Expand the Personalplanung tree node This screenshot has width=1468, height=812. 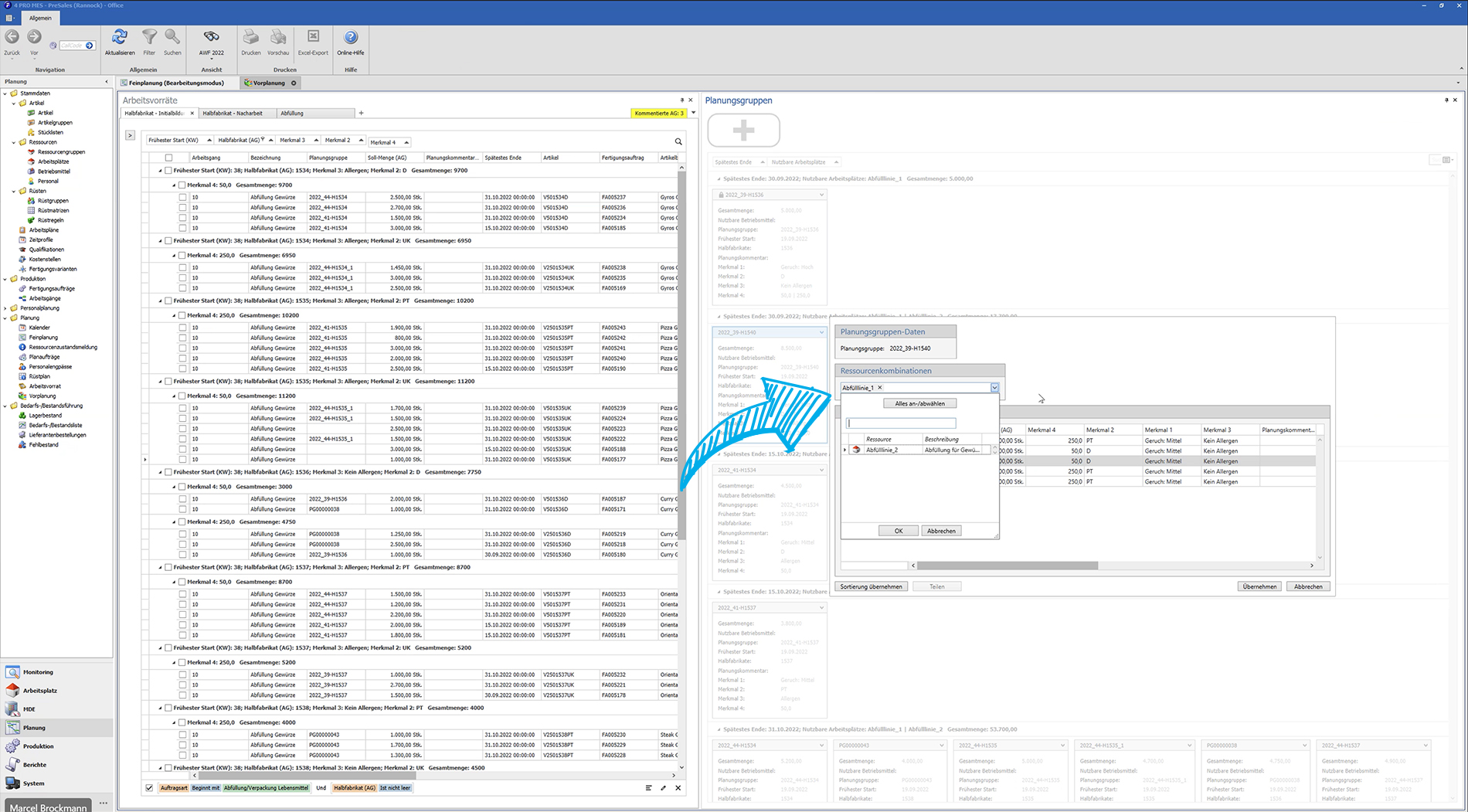[5, 308]
